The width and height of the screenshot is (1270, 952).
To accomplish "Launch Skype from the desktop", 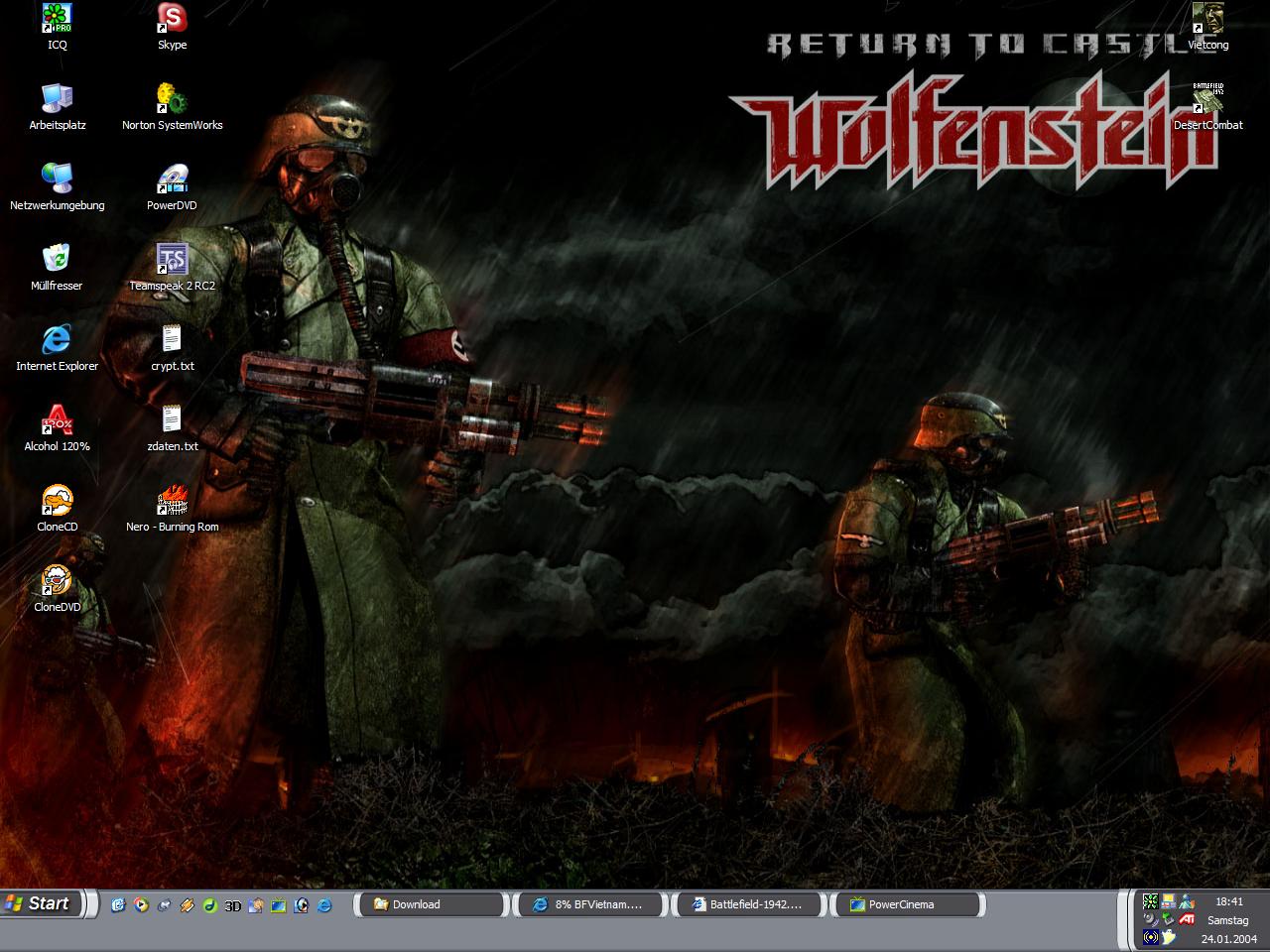I will tap(172, 19).
